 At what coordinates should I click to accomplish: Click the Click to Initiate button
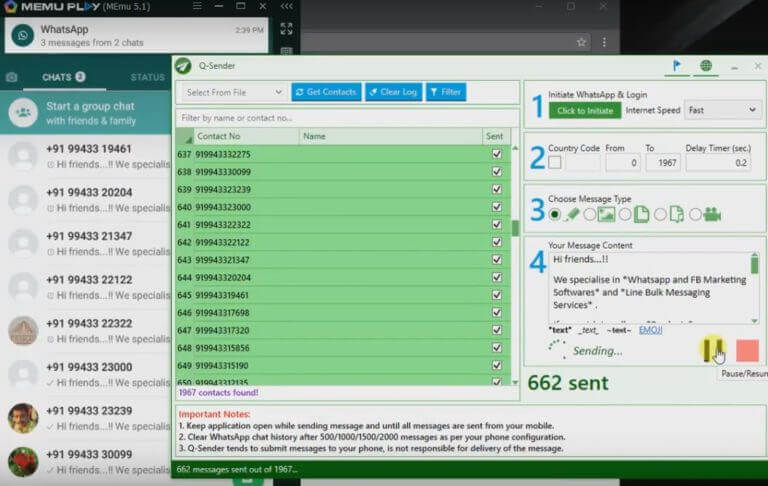point(585,111)
